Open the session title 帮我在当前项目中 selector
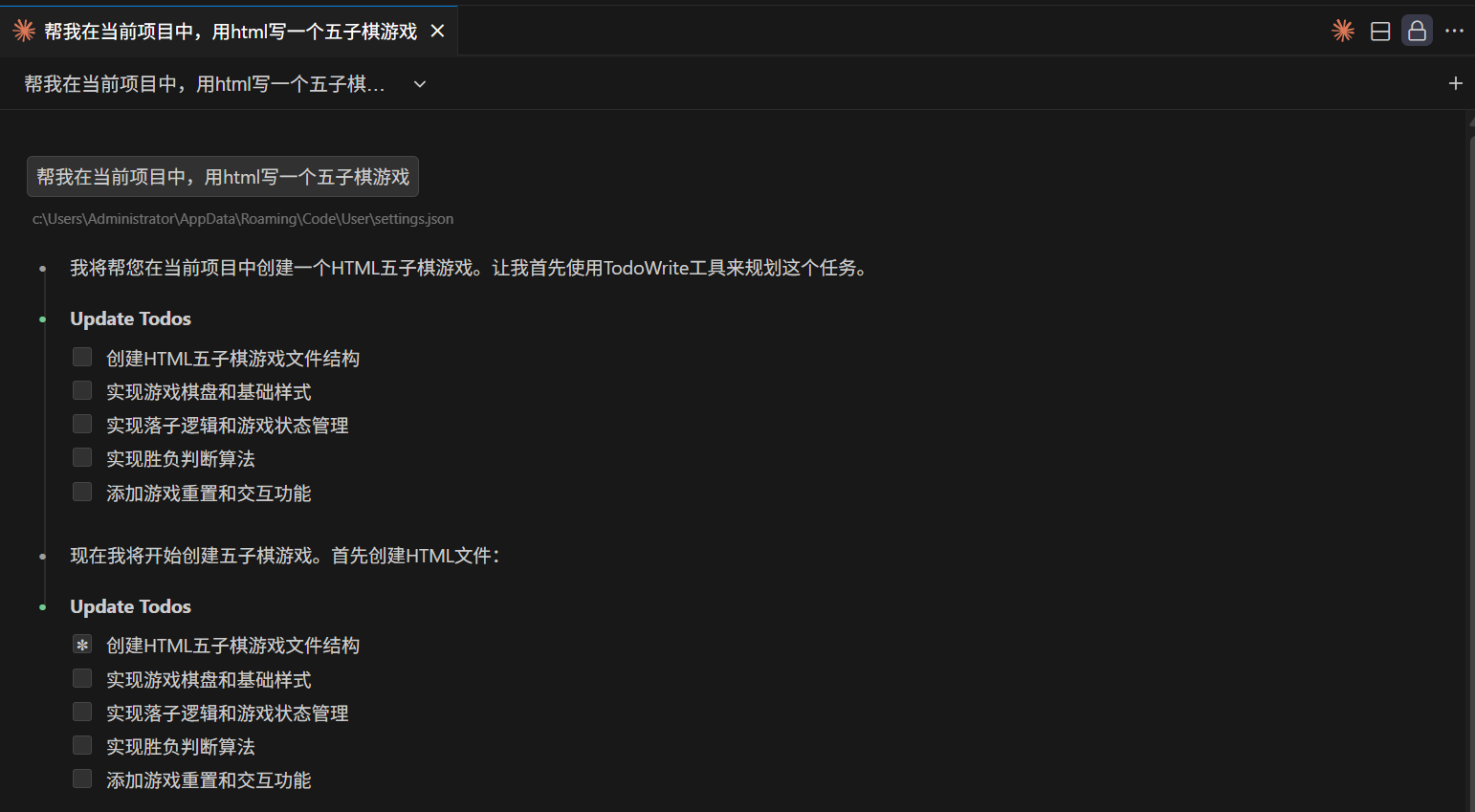Image resolution: width=1475 pixels, height=812 pixels. point(204,84)
